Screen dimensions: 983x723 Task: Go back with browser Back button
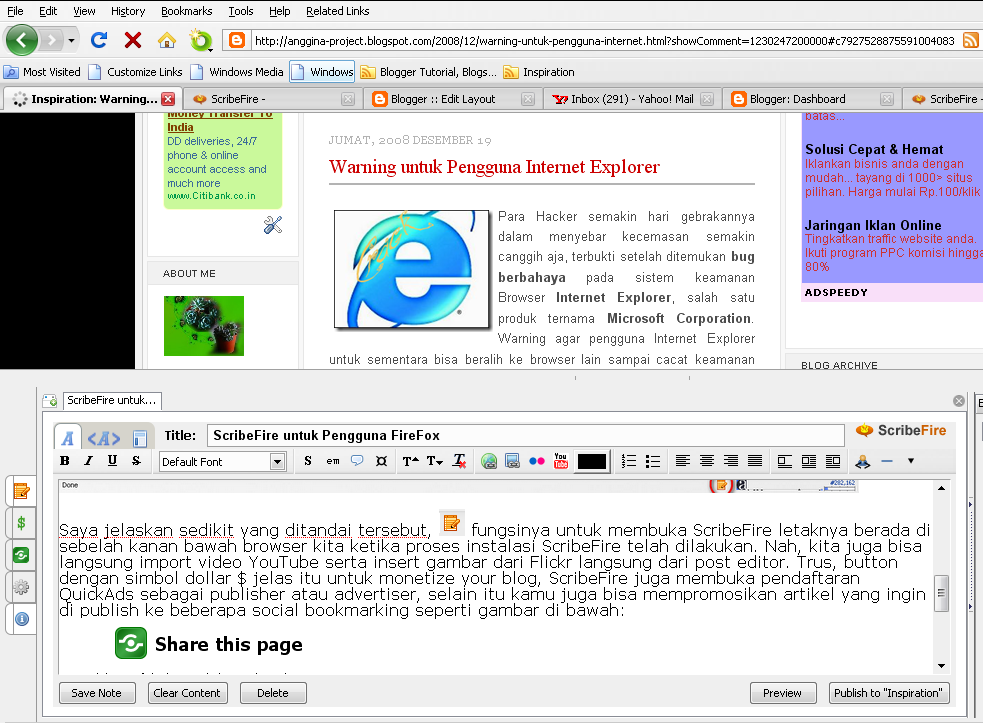22,41
